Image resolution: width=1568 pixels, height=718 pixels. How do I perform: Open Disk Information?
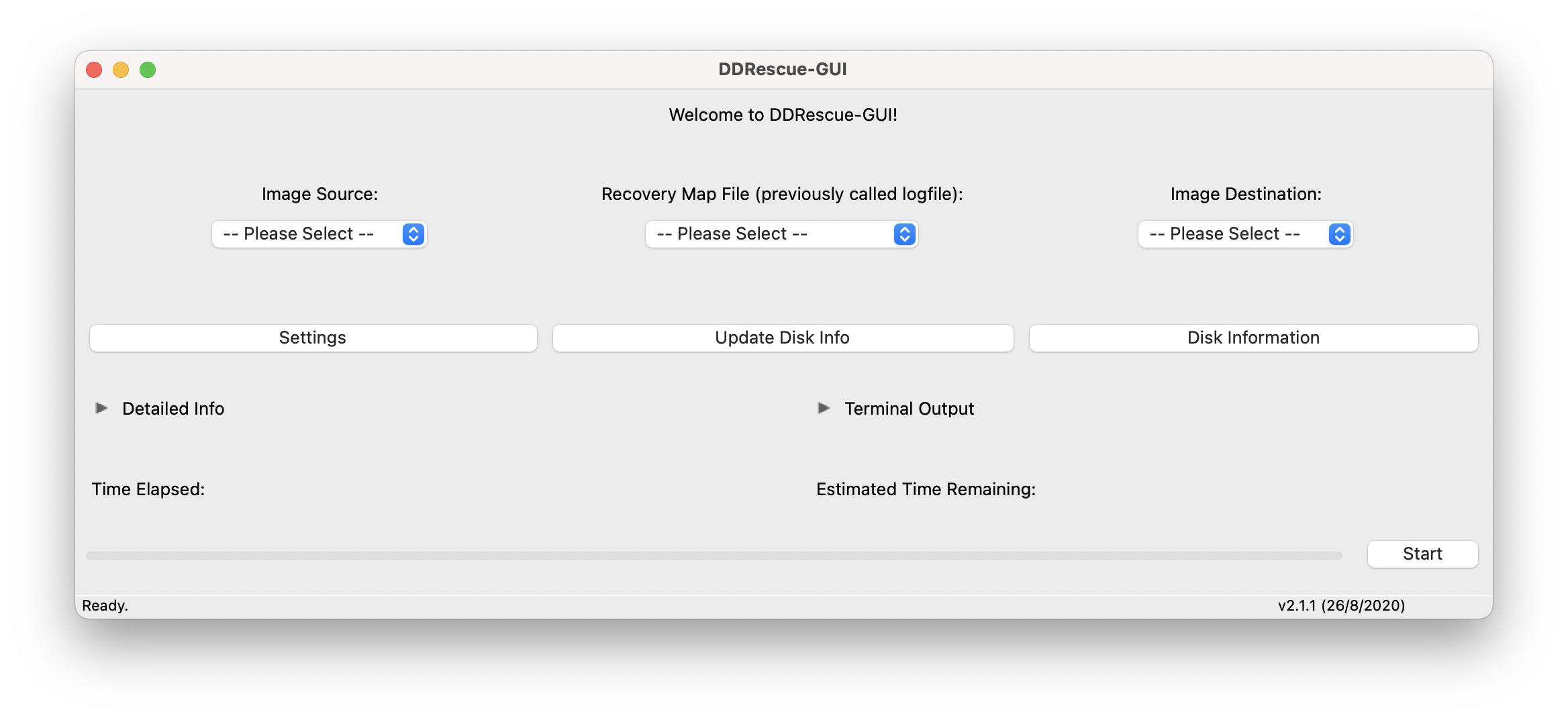(1253, 338)
